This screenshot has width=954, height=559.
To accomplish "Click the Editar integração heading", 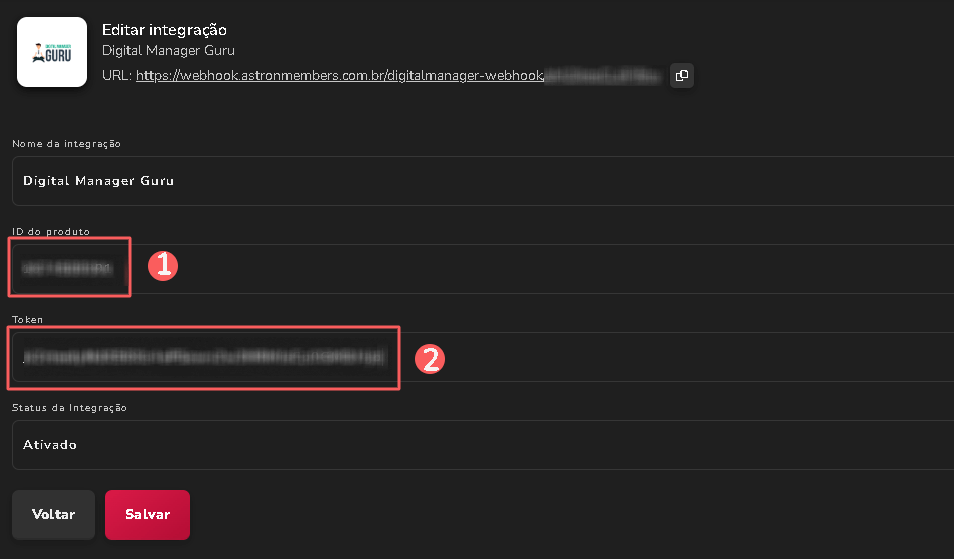I will [x=165, y=30].
